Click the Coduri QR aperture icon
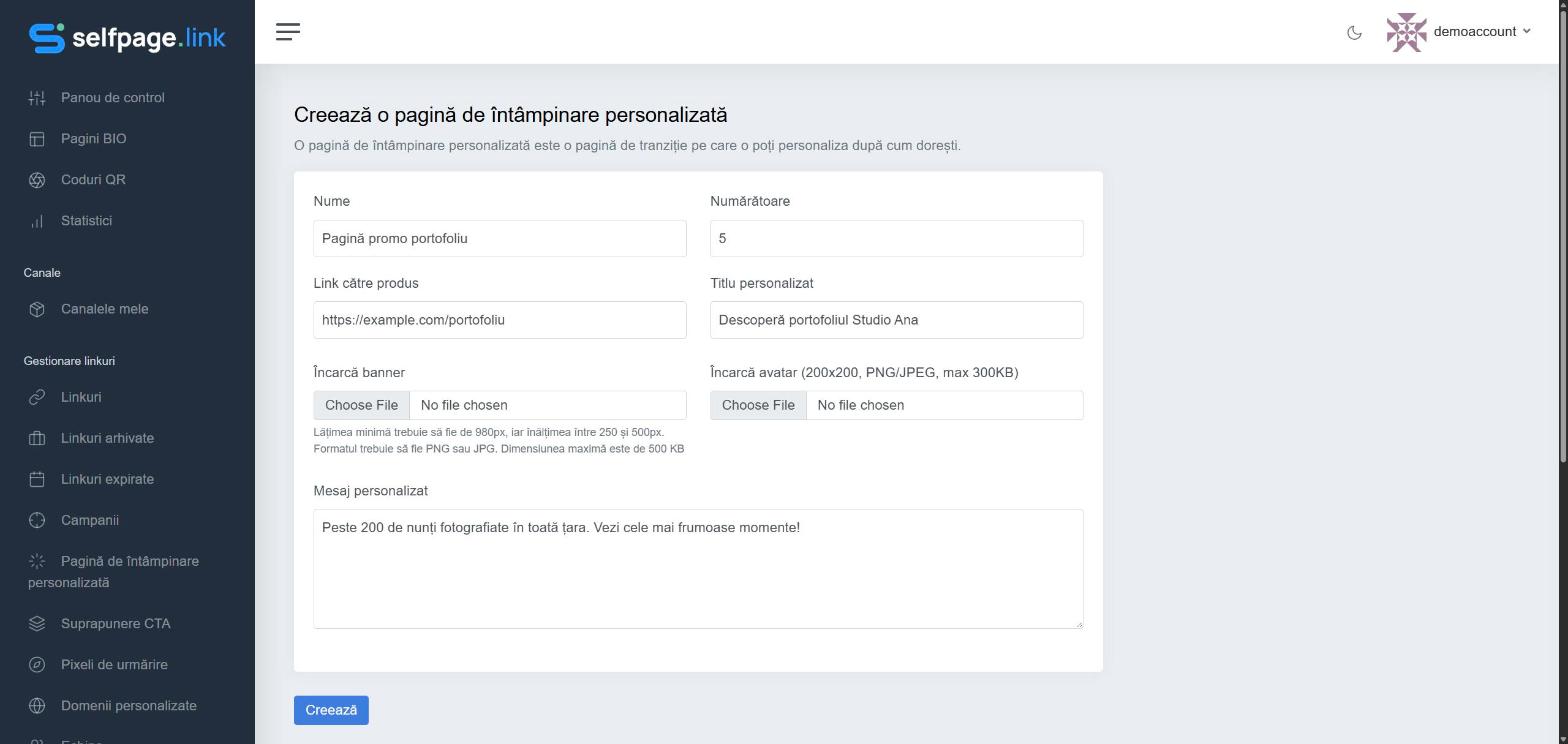Viewport: 1568px width, 744px height. tap(37, 180)
